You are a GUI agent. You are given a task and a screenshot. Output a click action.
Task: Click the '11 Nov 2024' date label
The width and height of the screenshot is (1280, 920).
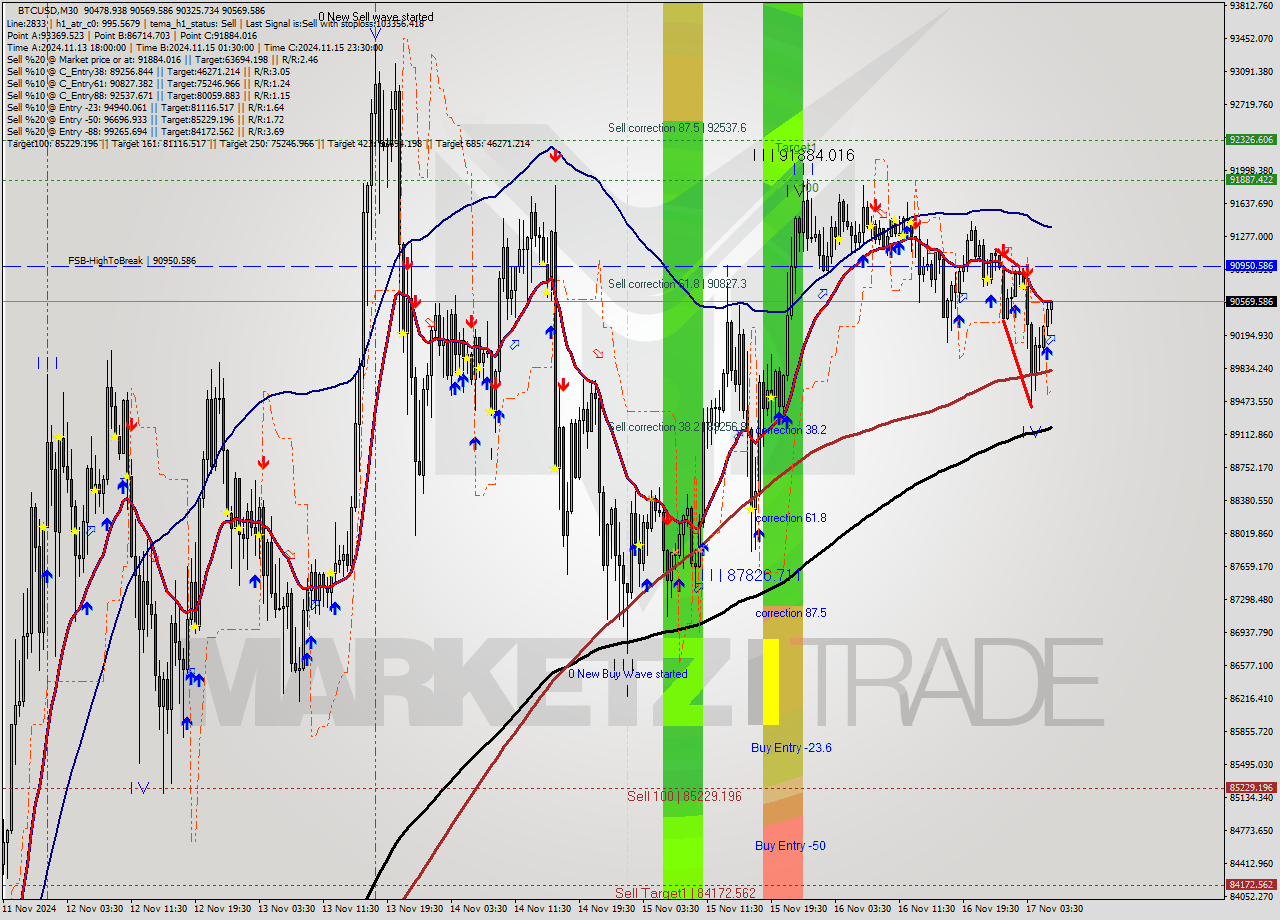click(x=29, y=909)
